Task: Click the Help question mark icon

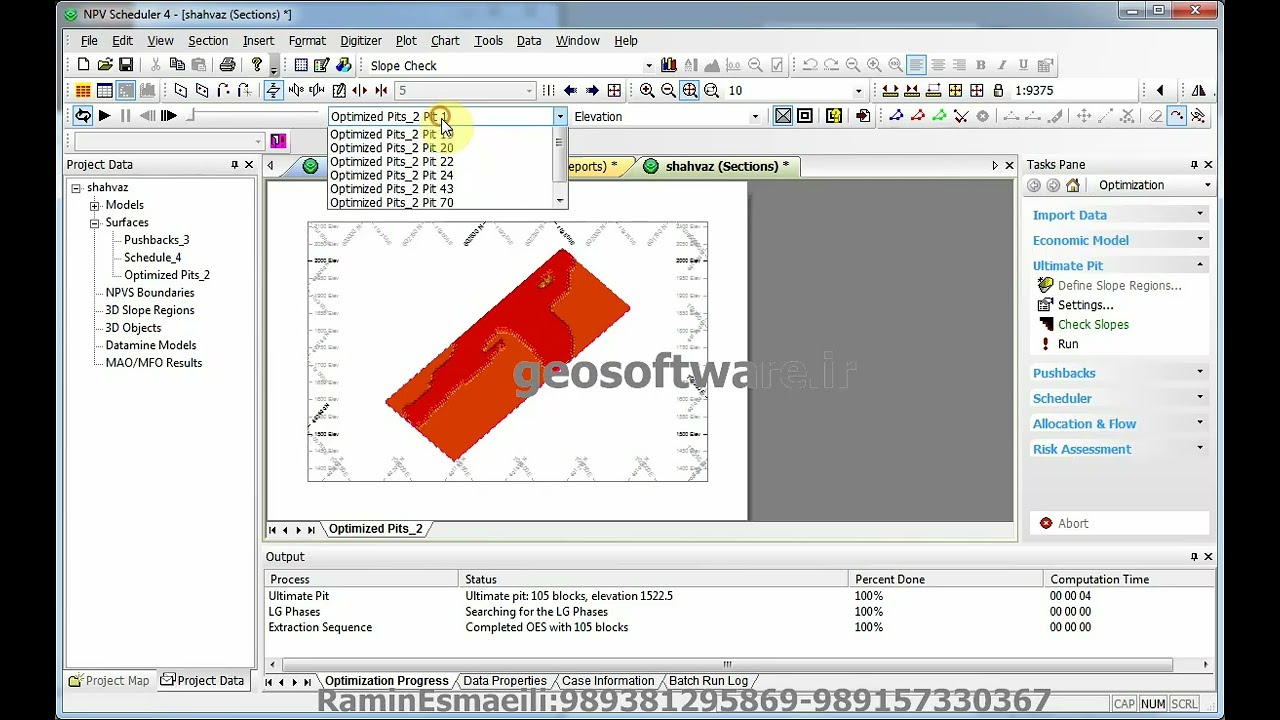Action: point(257,65)
